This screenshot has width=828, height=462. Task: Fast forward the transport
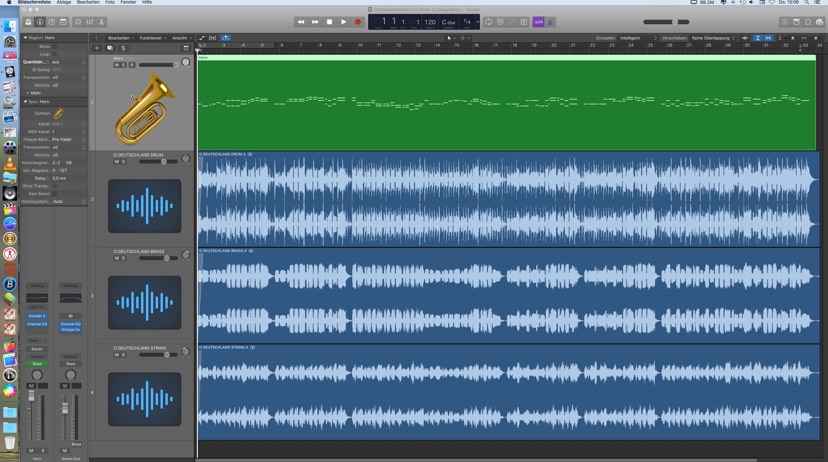(315, 22)
